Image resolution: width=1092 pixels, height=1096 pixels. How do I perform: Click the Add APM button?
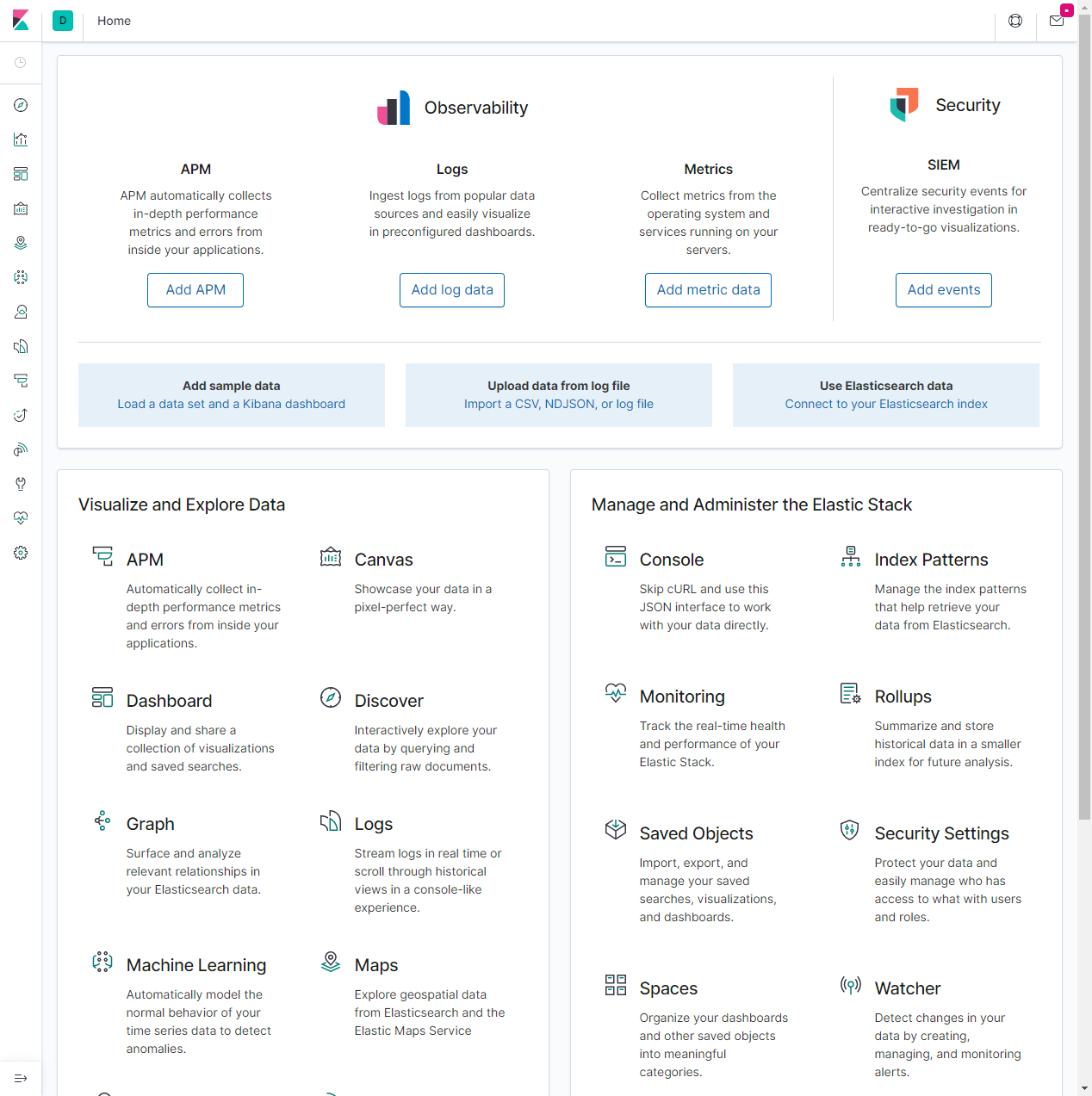point(195,290)
